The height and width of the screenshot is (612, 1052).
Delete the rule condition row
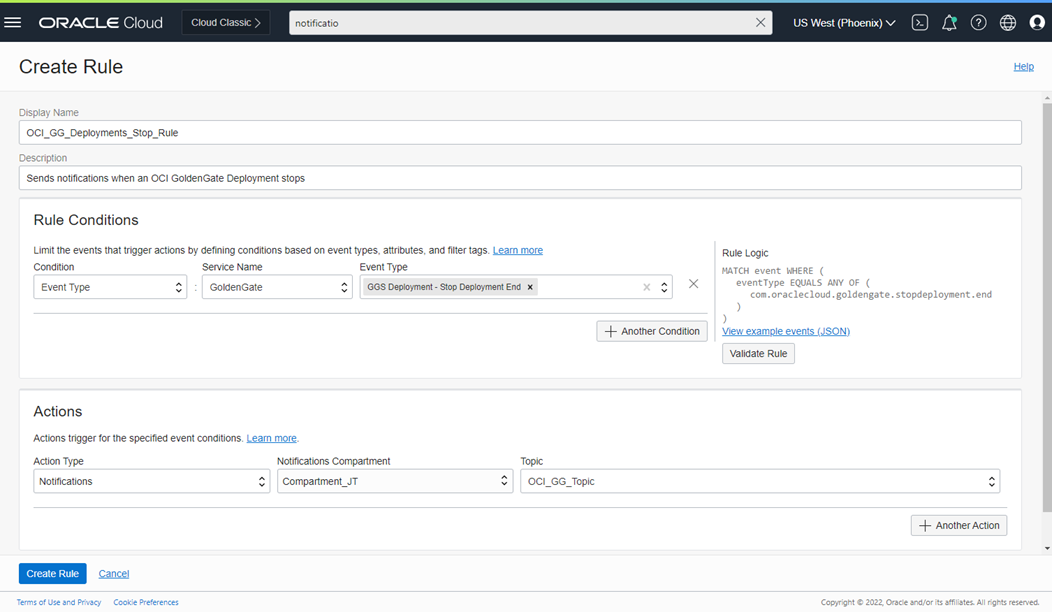pos(693,284)
